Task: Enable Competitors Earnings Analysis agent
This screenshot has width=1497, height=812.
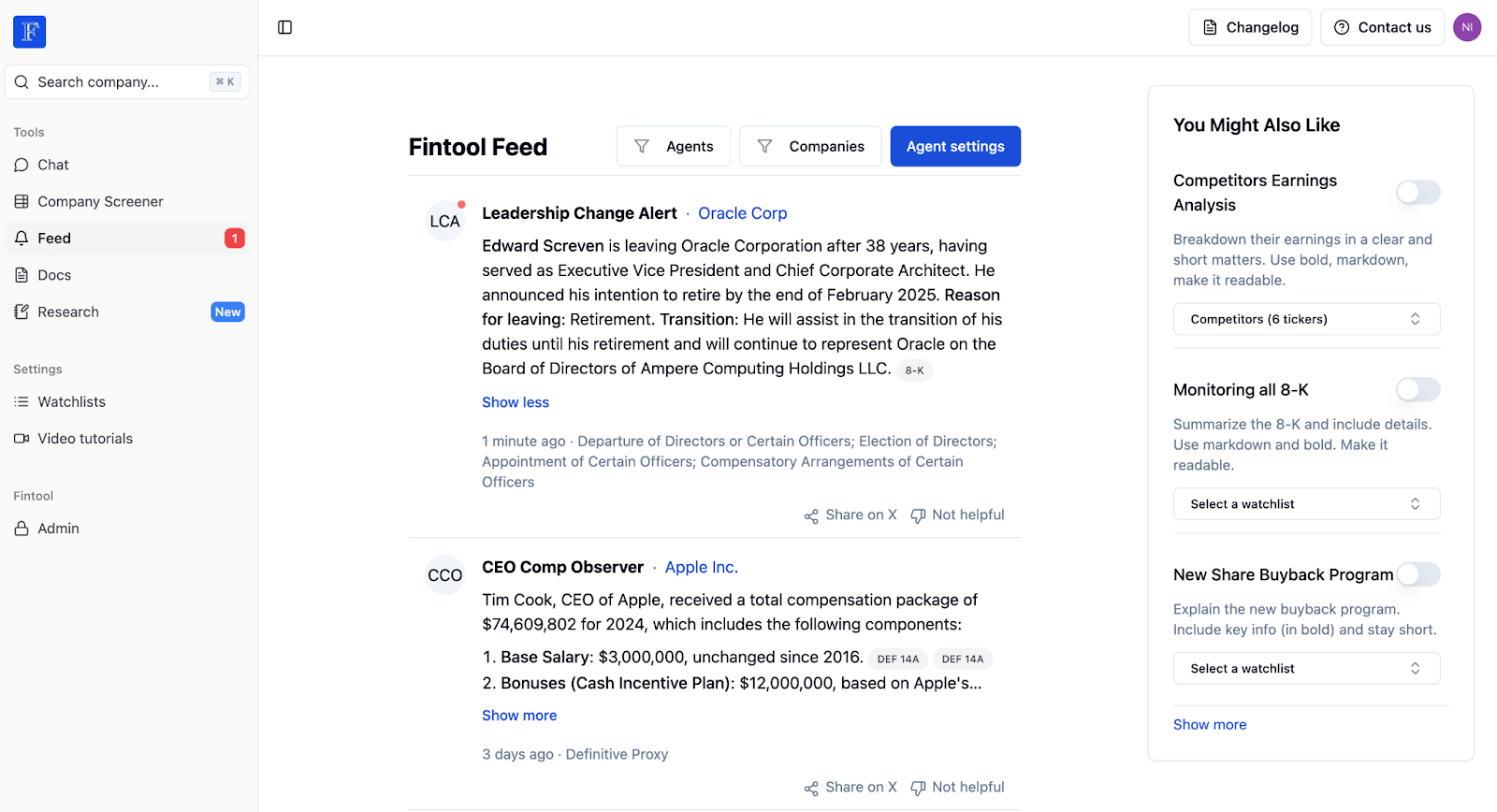Action: [x=1417, y=193]
